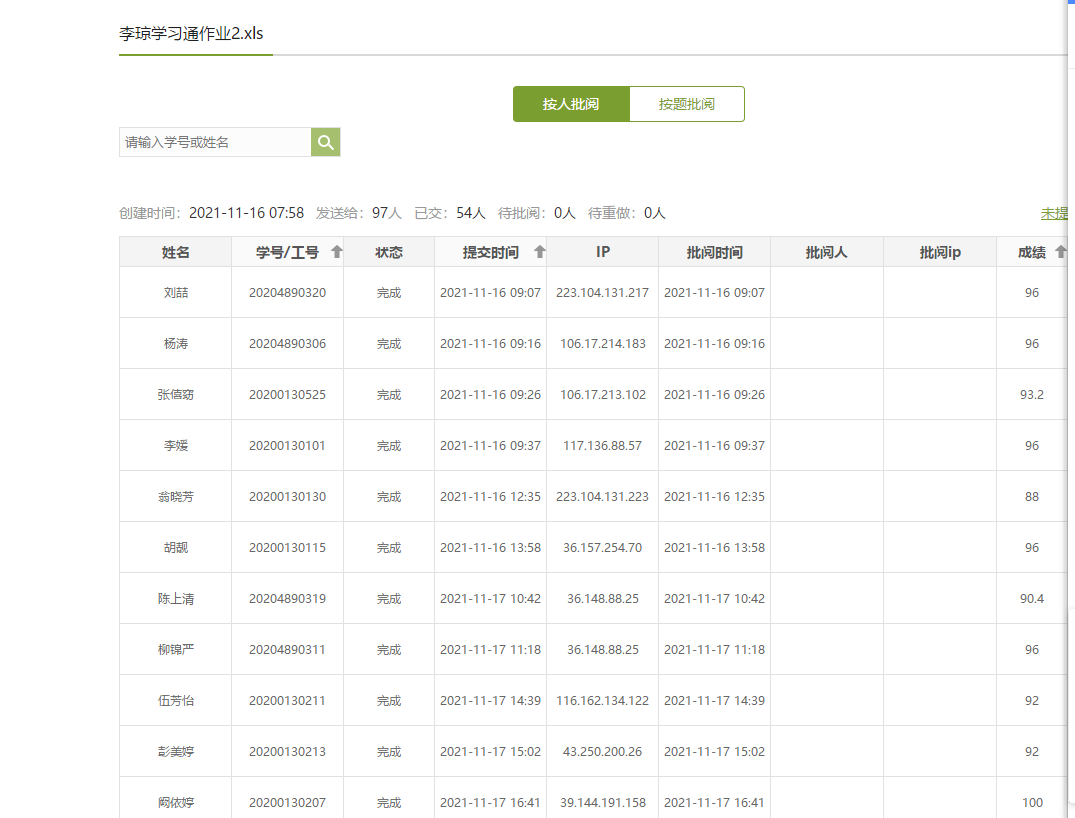Click student name 张倍窈
This screenshot has width=1075, height=818.
[x=176, y=395]
